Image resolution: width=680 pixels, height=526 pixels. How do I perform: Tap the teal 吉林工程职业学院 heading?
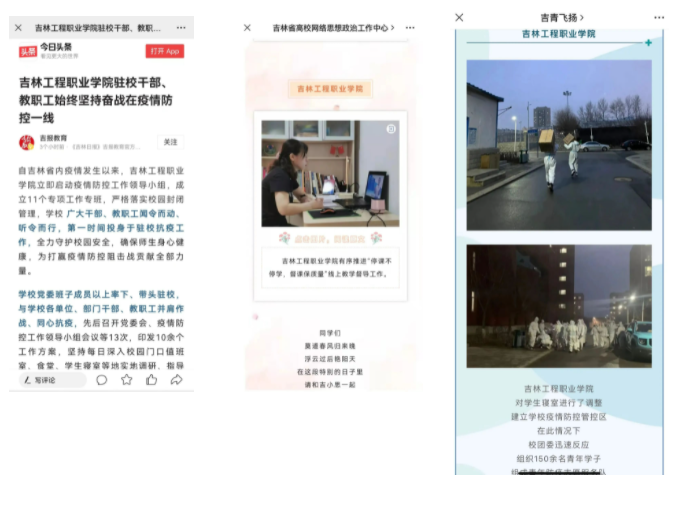pyautogui.click(x=559, y=34)
